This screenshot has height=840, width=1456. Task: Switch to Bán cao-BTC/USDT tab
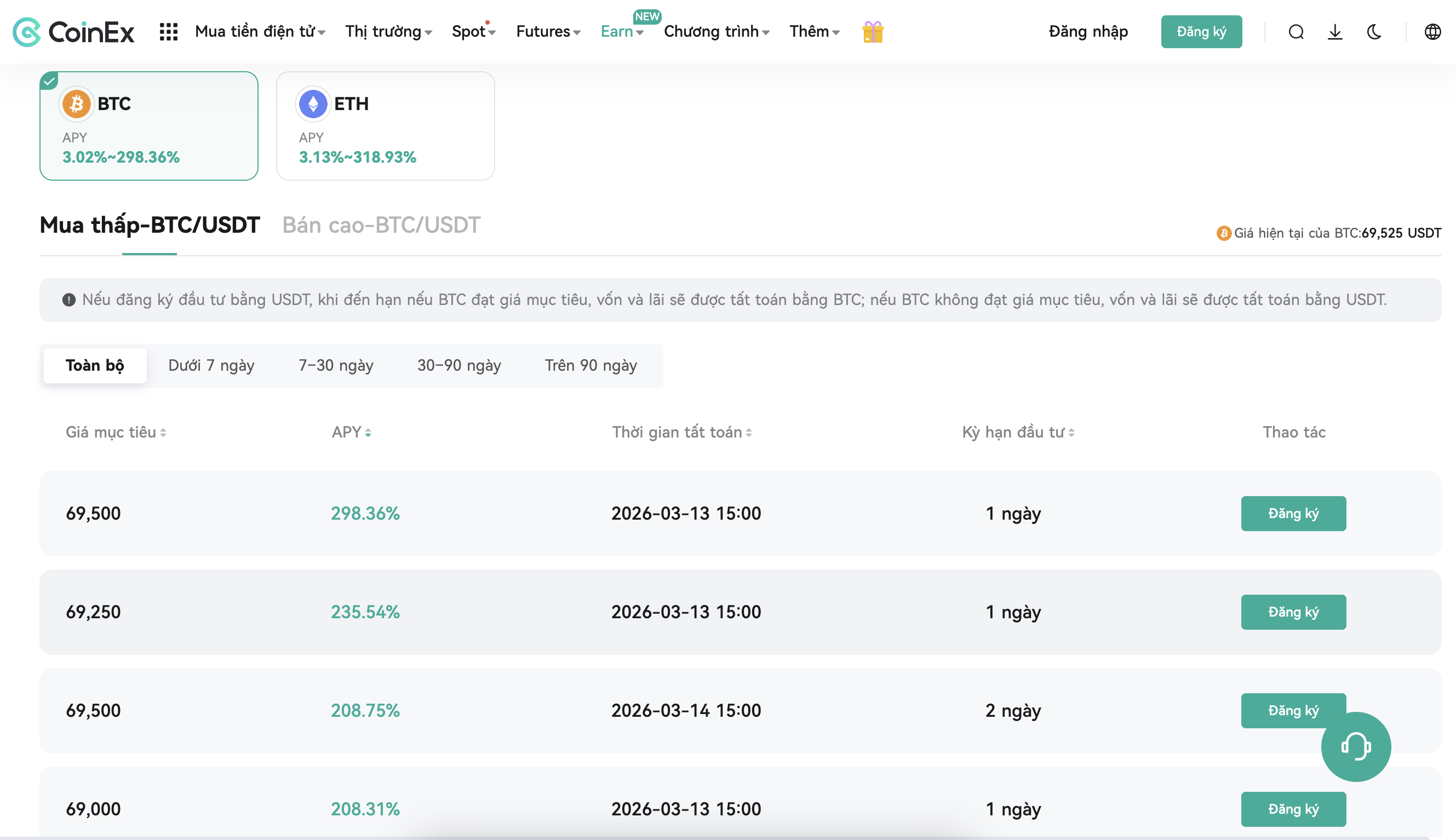(381, 225)
